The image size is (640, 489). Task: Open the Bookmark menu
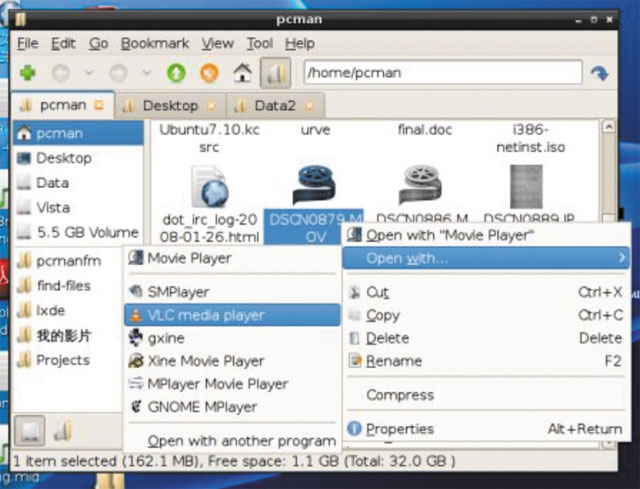point(155,43)
